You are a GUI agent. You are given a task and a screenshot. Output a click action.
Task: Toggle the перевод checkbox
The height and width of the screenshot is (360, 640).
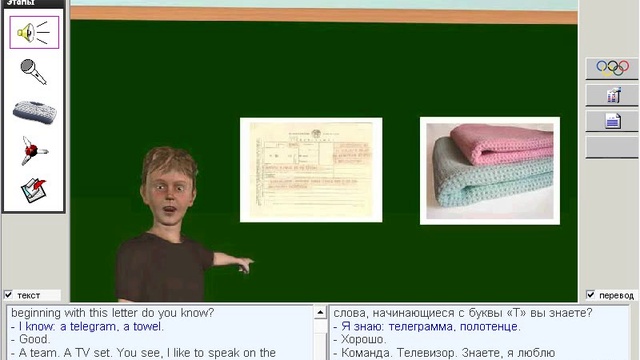pos(590,295)
